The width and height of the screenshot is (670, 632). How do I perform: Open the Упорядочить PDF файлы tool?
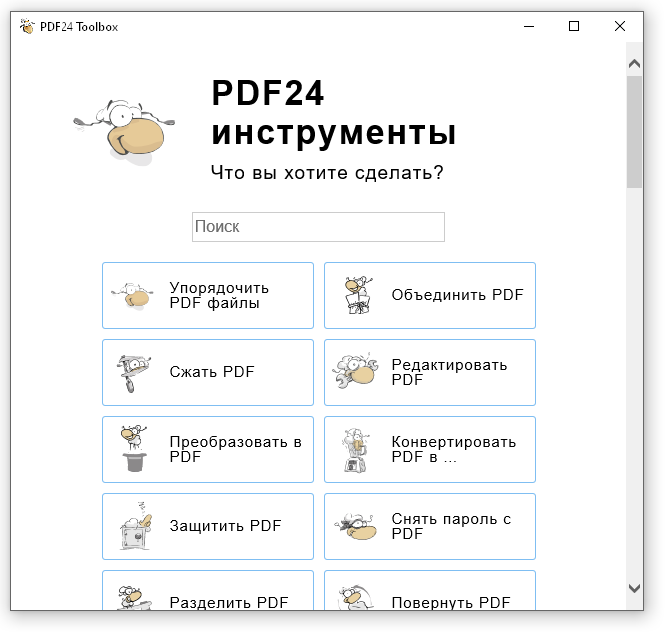208,296
